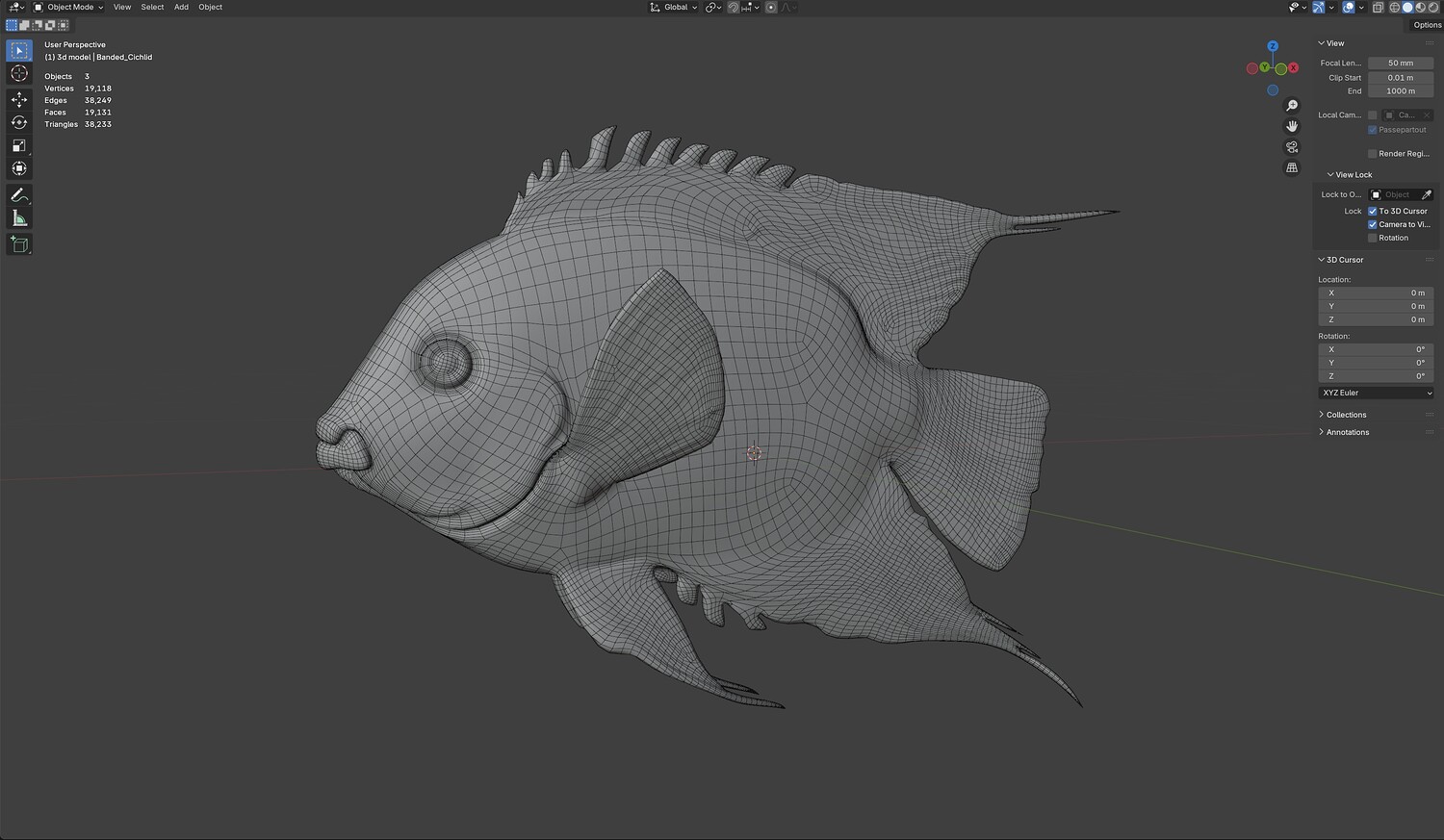Open the transform pivot point dropdown

coord(712,7)
